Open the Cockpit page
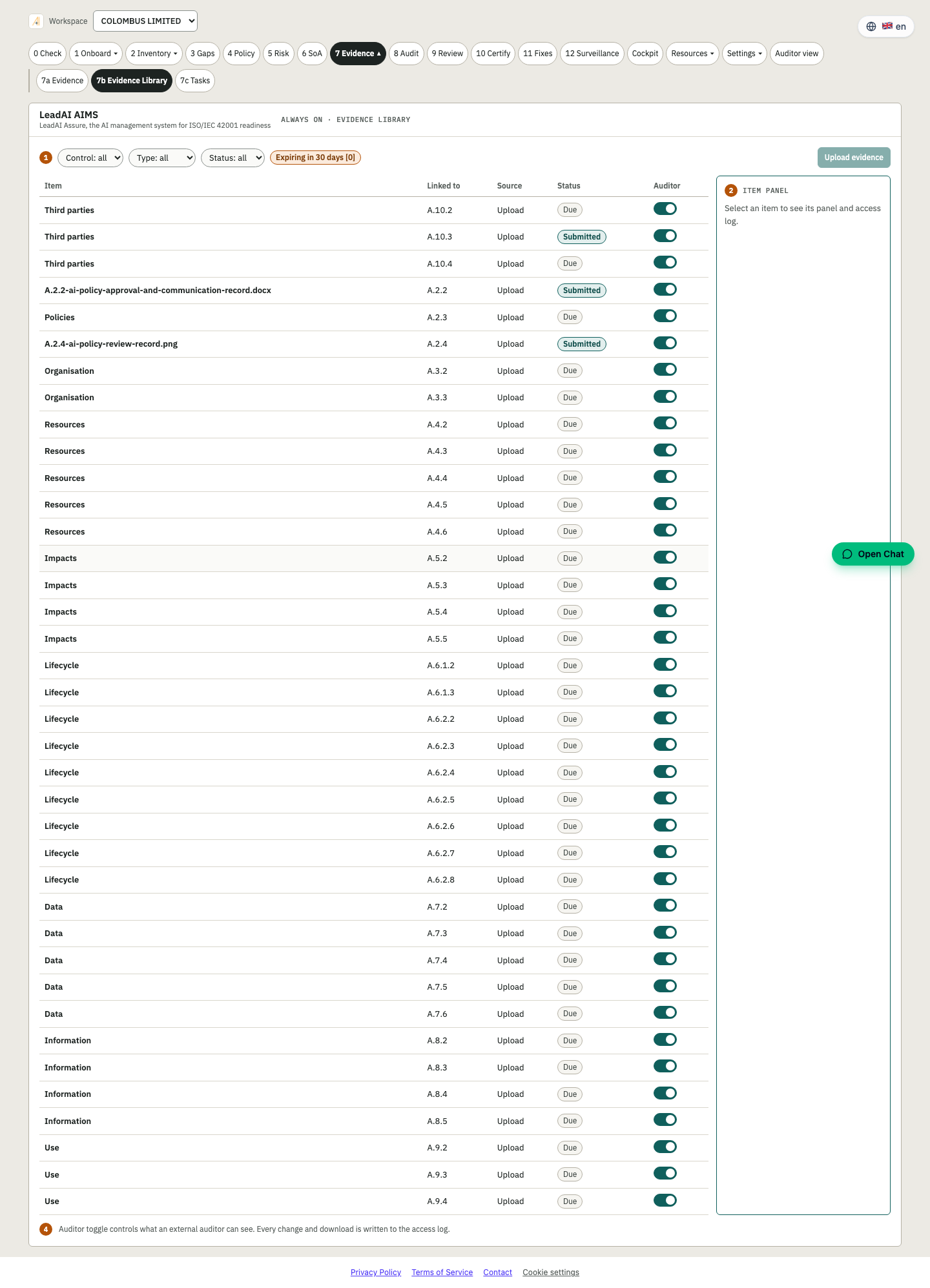 click(x=645, y=54)
